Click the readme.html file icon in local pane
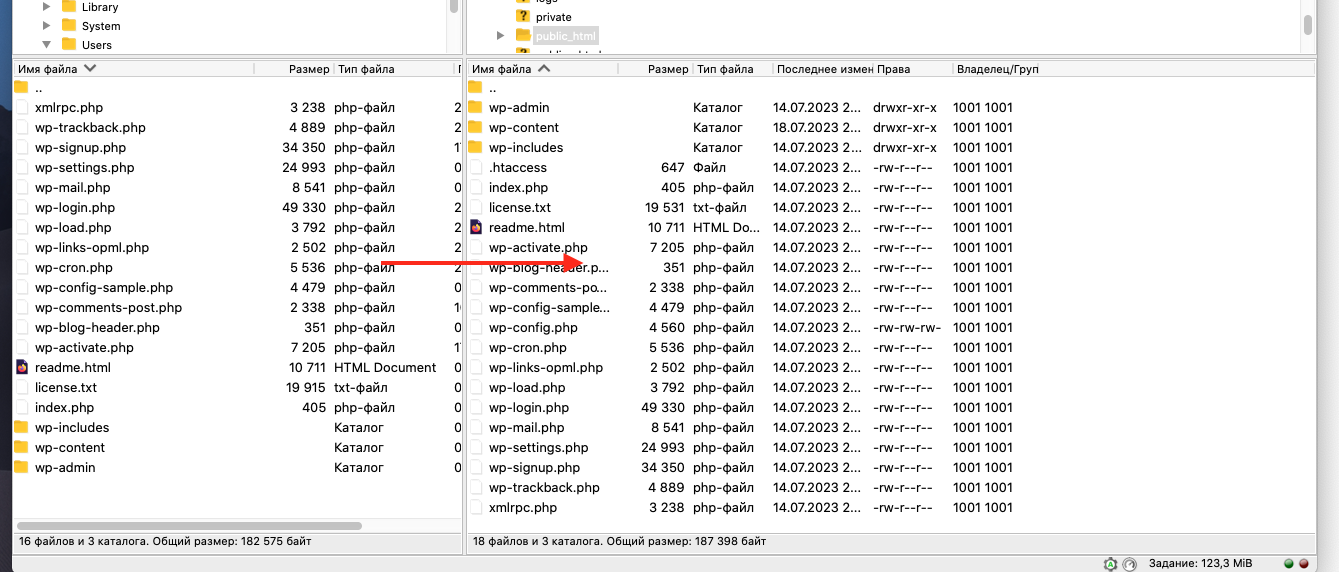The image size is (1339, 572). click(x=22, y=367)
